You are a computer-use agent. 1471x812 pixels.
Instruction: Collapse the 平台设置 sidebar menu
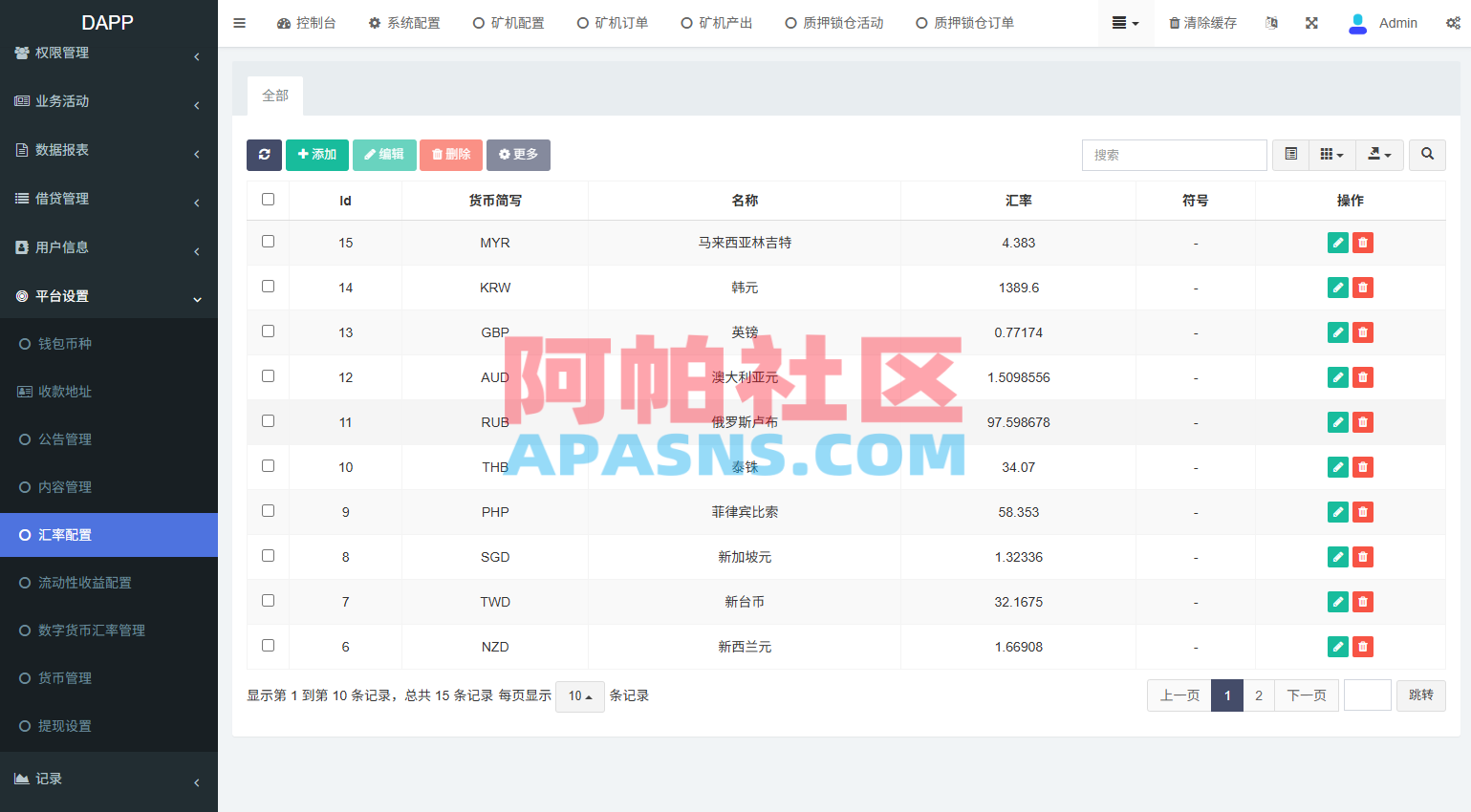click(109, 296)
